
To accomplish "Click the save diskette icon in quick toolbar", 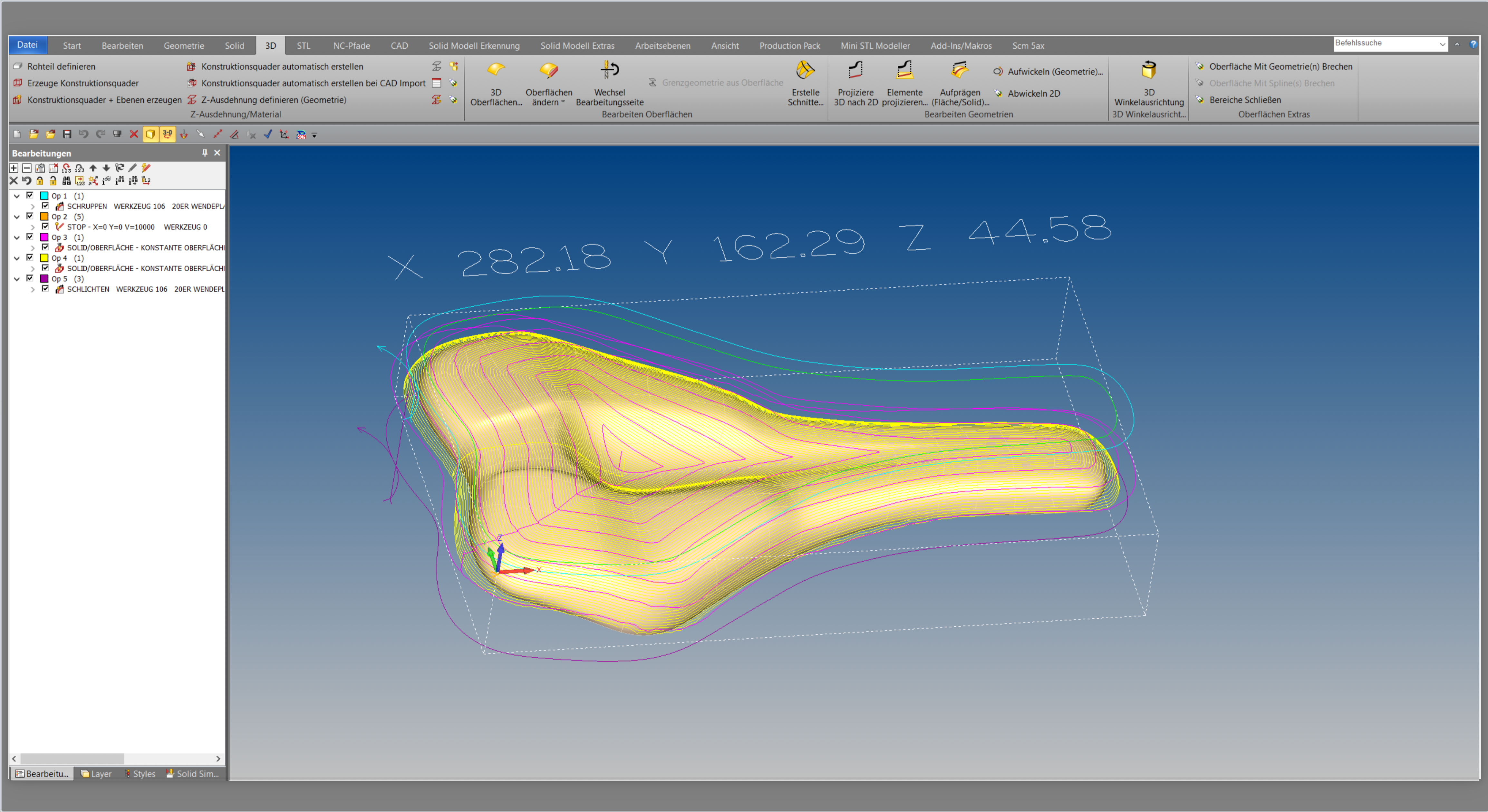I will click(67, 135).
